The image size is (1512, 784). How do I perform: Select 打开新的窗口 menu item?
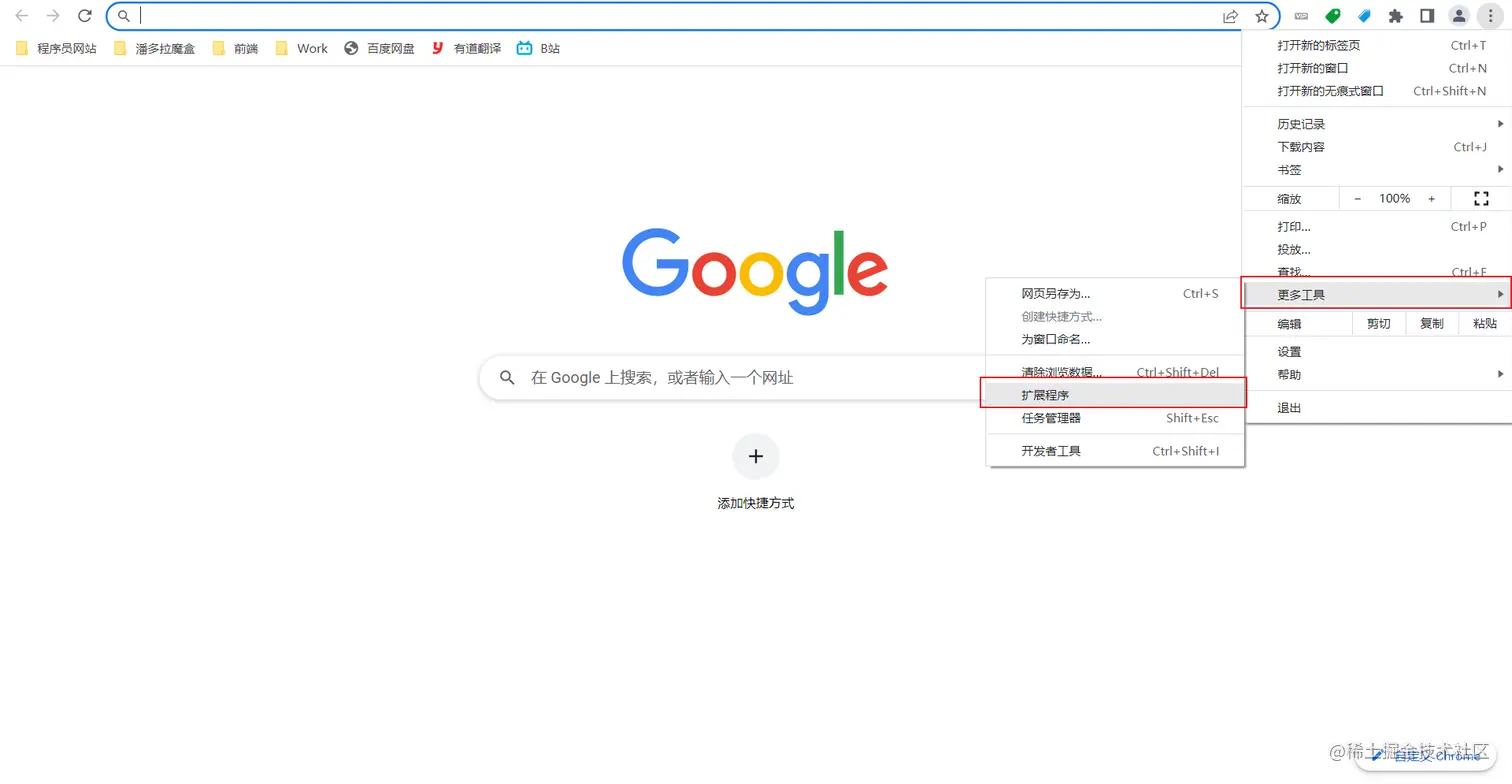click(x=1376, y=68)
